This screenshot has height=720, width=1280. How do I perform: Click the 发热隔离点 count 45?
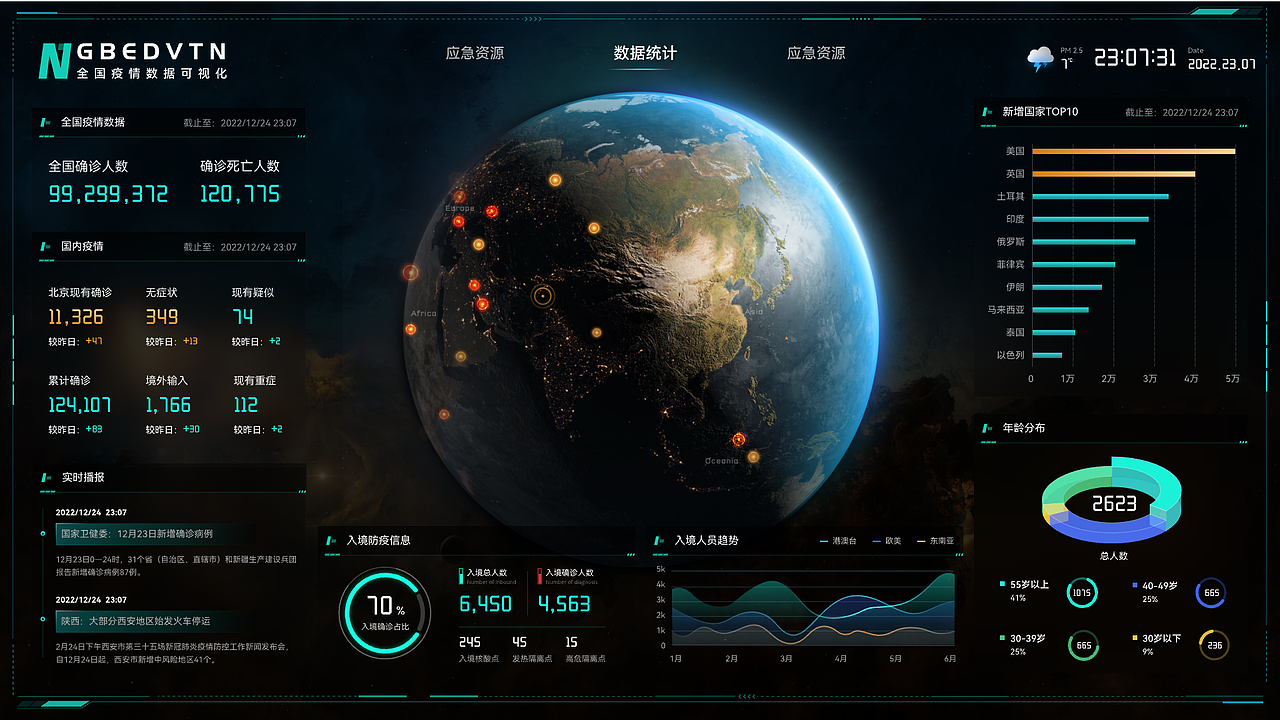coord(519,642)
